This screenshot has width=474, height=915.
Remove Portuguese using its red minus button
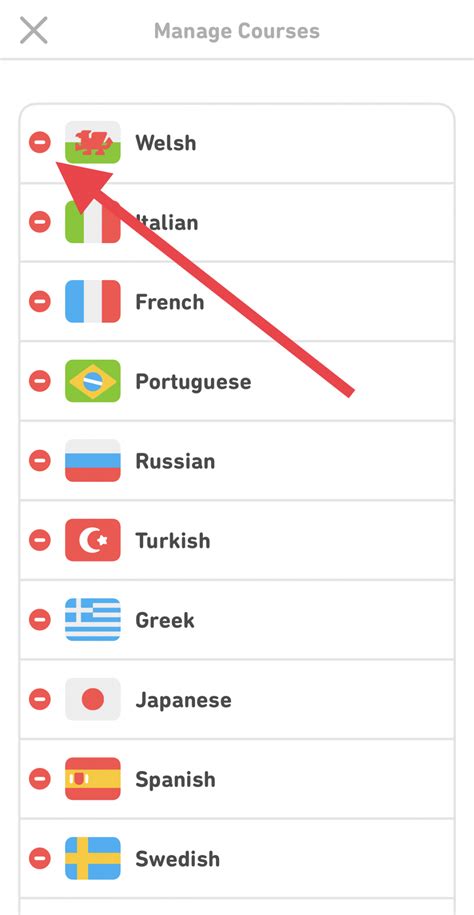coord(40,381)
